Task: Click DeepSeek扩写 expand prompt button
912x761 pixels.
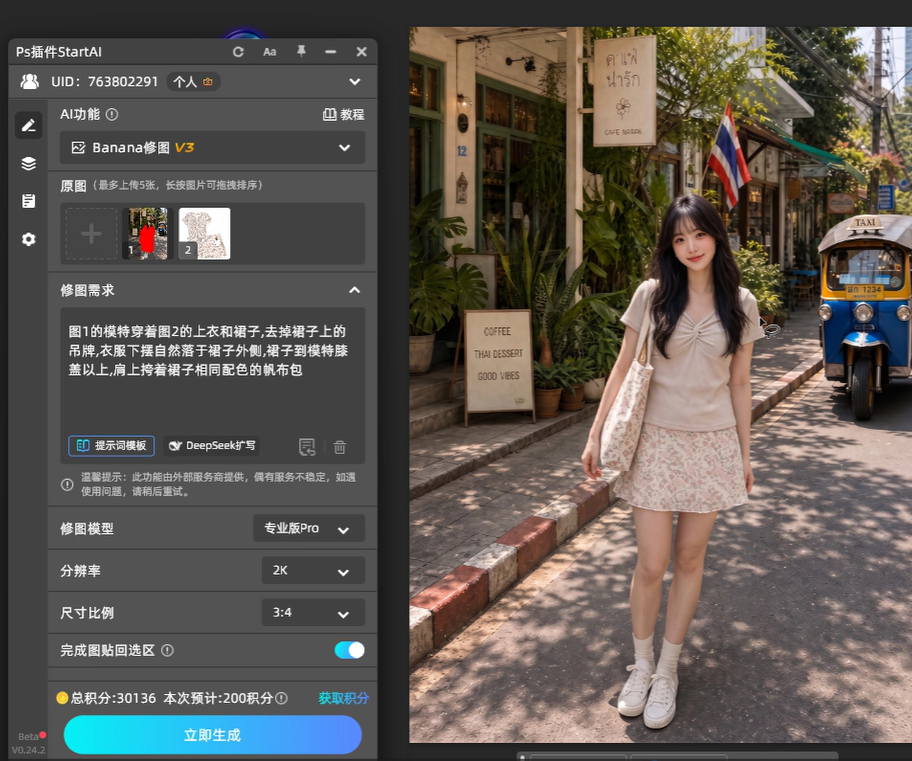Action: [212, 446]
